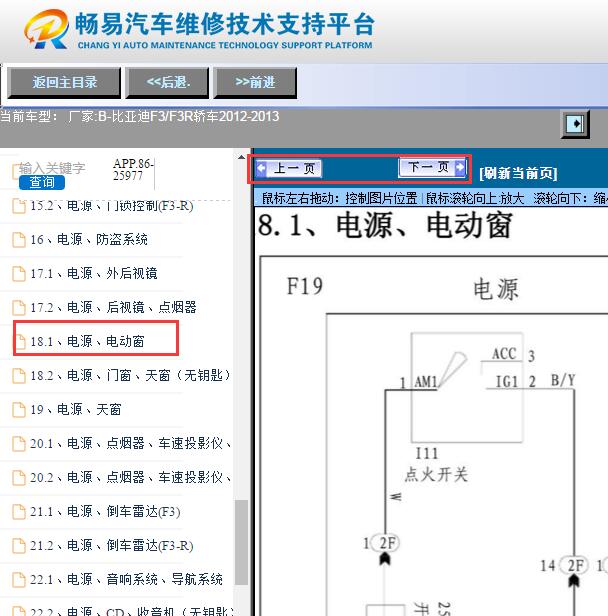Click document icon beside 17.1、电源、外后视镜
The height and width of the screenshot is (616, 608).
coord(19,274)
